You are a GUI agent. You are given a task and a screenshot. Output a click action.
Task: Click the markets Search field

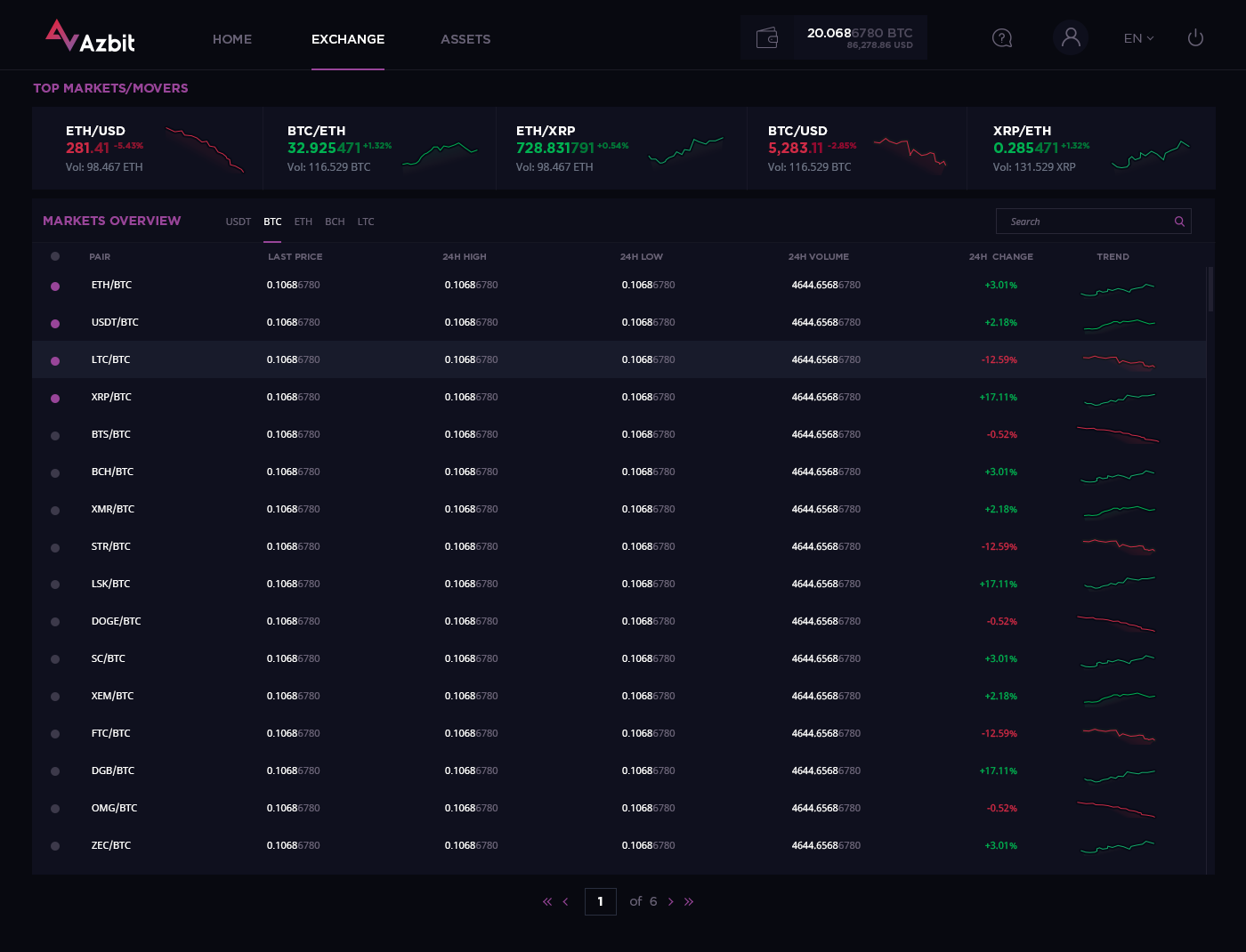[x=1093, y=222]
